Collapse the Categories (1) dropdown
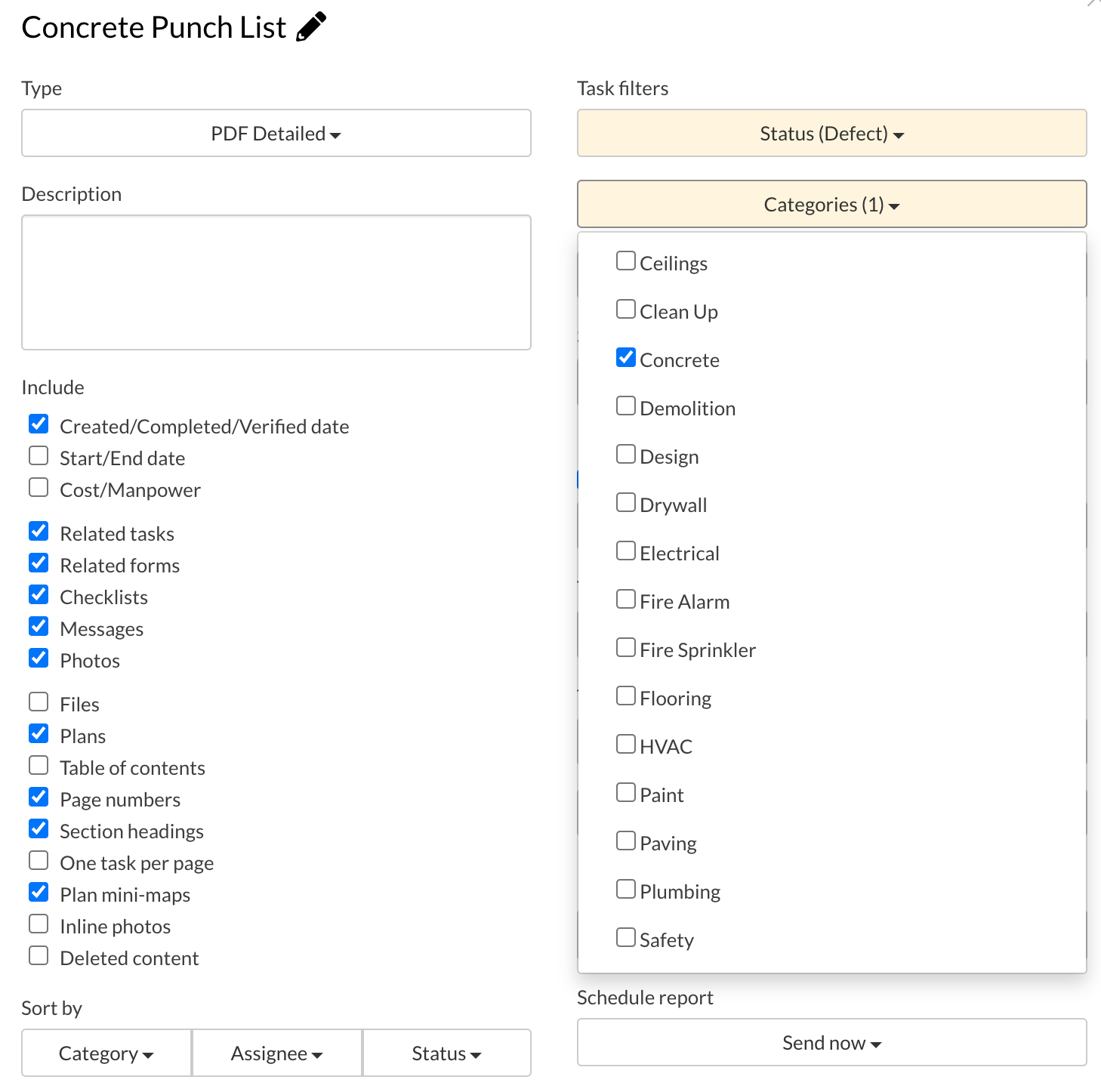The width and height of the screenshot is (1101, 1092). pos(831,204)
